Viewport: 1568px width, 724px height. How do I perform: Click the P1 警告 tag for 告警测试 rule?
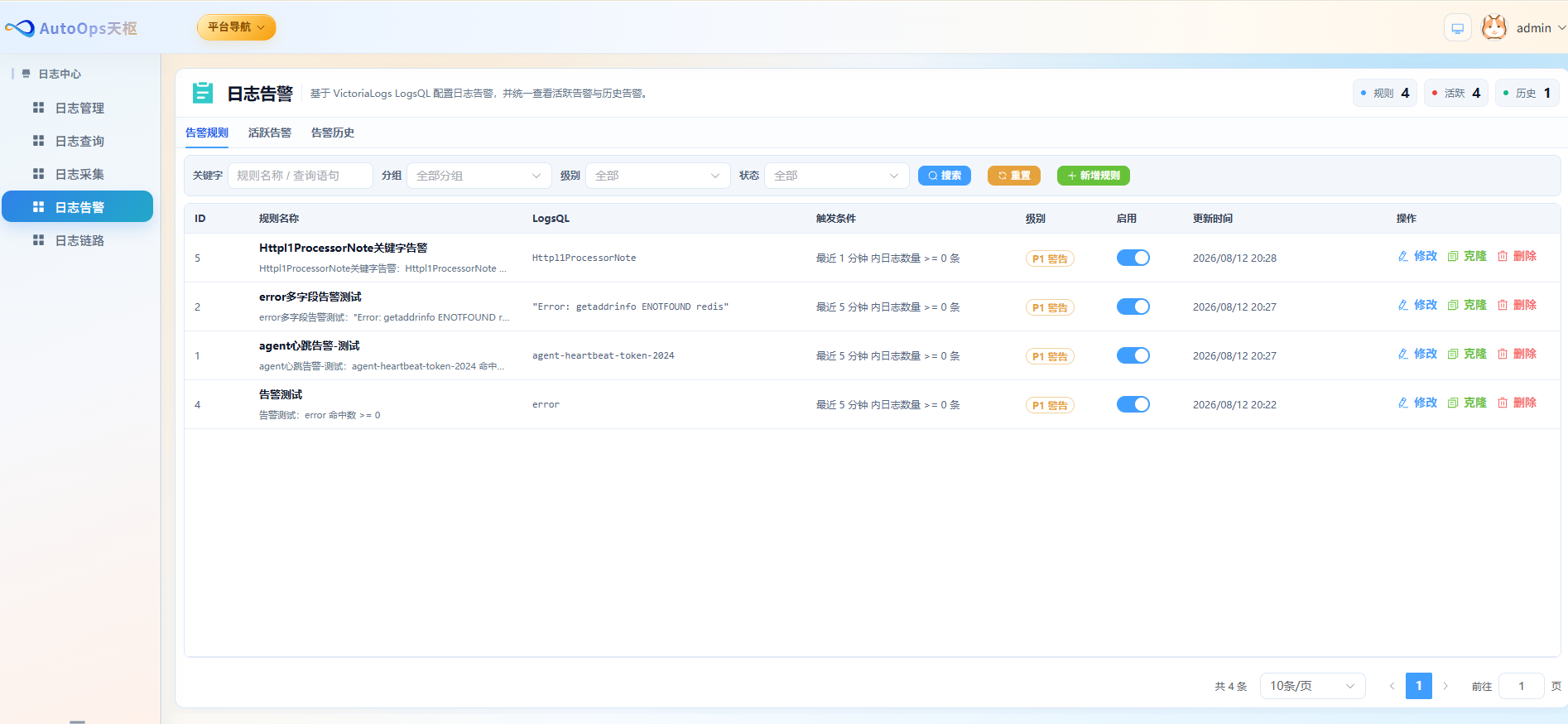pyautogui.click(x=1050, y=405)
